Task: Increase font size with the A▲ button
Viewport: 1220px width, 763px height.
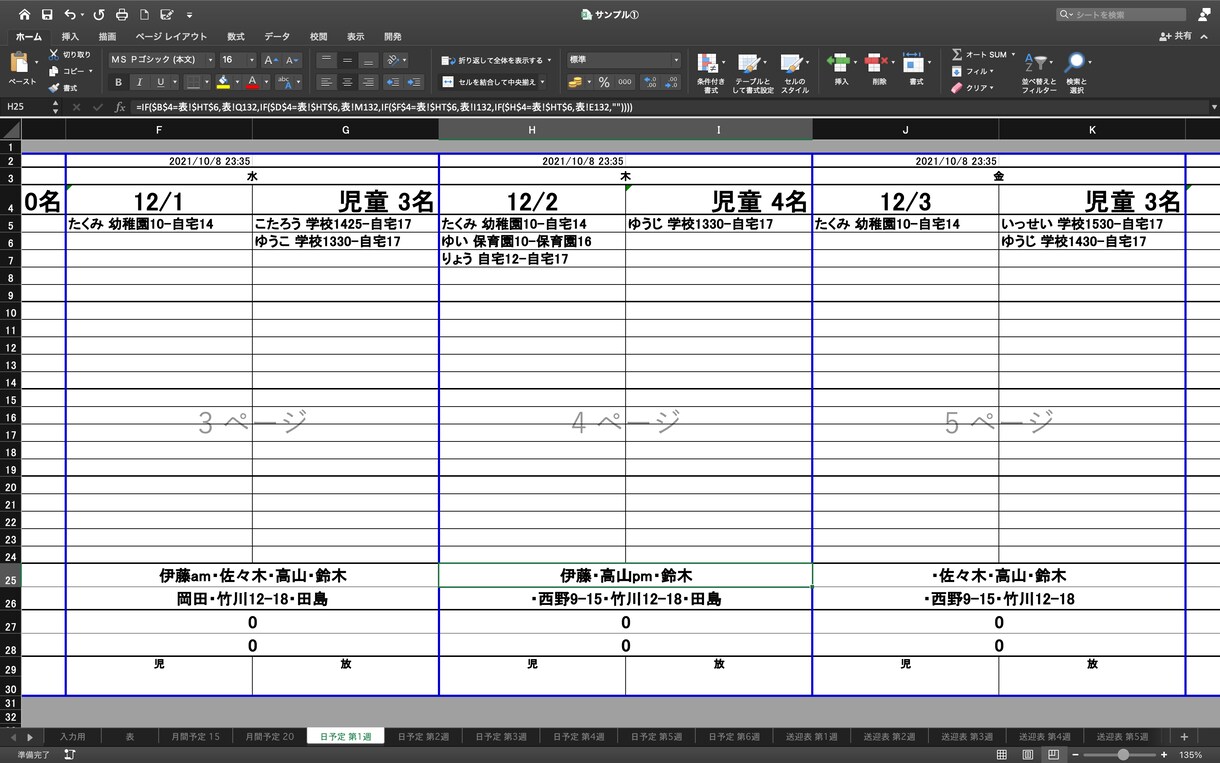Action: pos(272,60)
